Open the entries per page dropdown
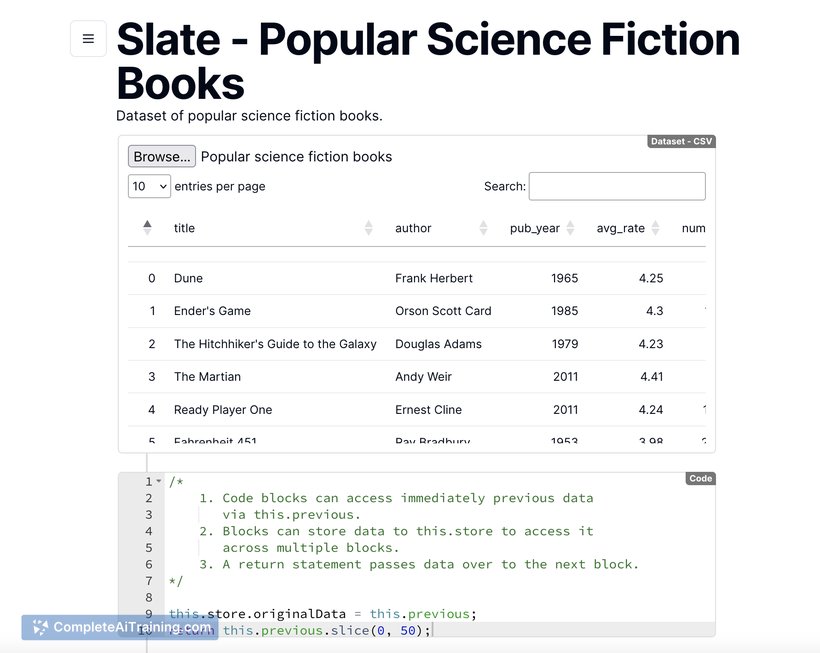The image size is (820, 653). (149, 186)
